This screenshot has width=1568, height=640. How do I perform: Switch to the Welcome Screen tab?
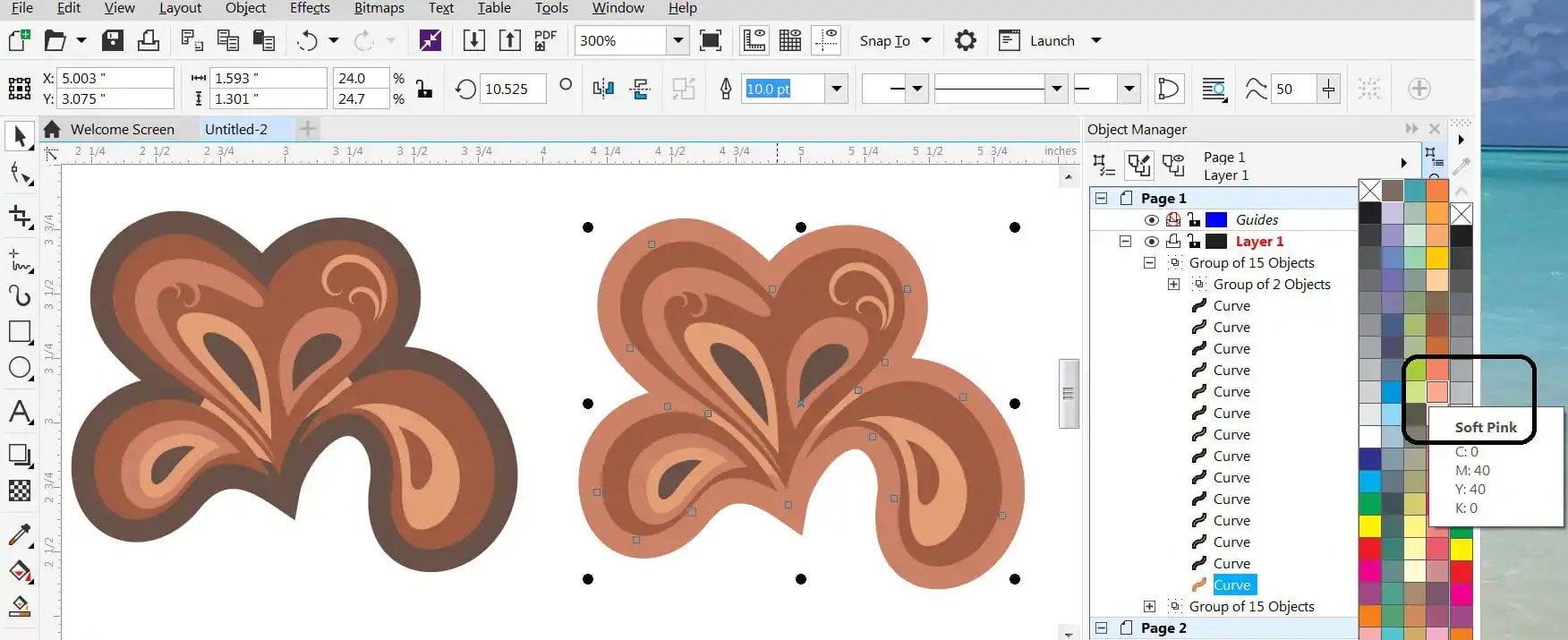123,129
